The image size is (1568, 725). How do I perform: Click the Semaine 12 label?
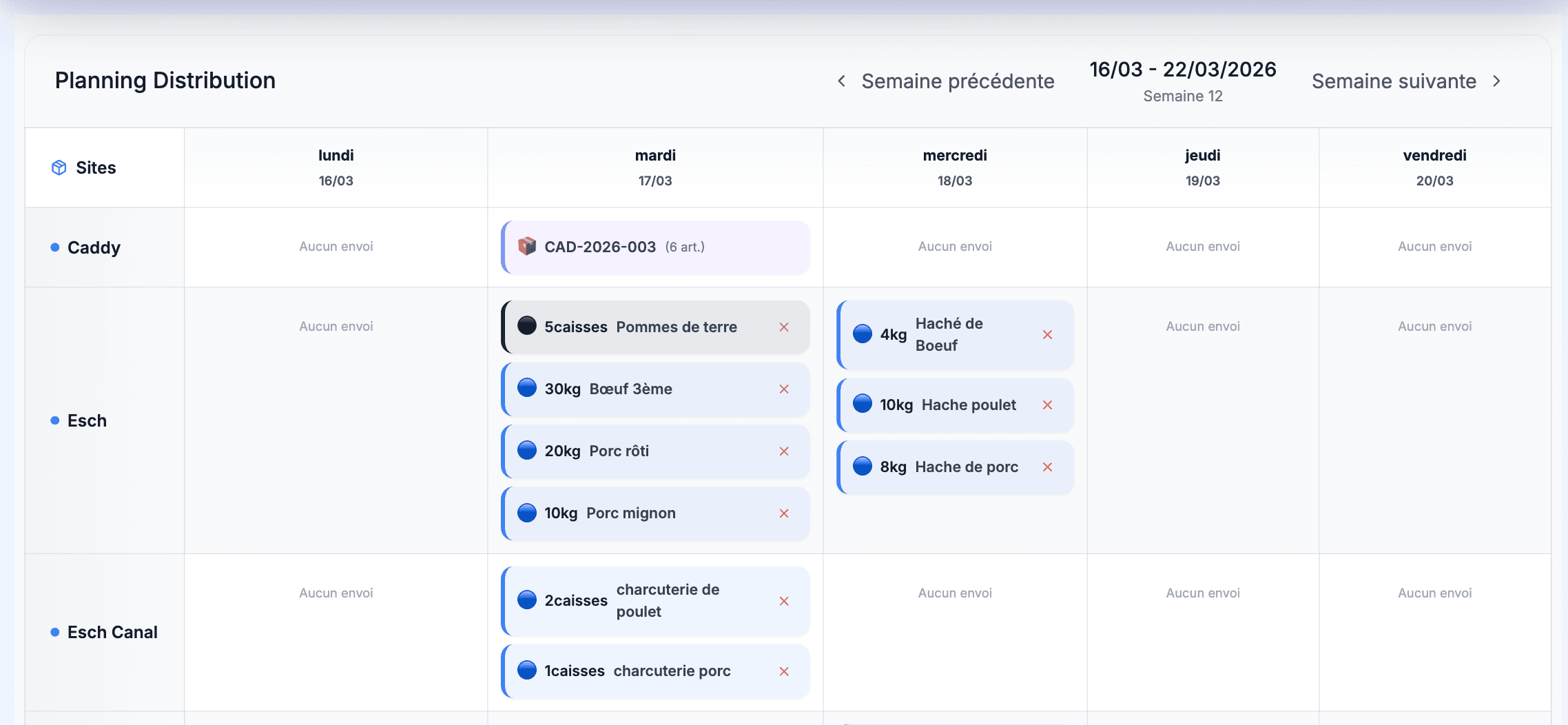(1183, 96)
